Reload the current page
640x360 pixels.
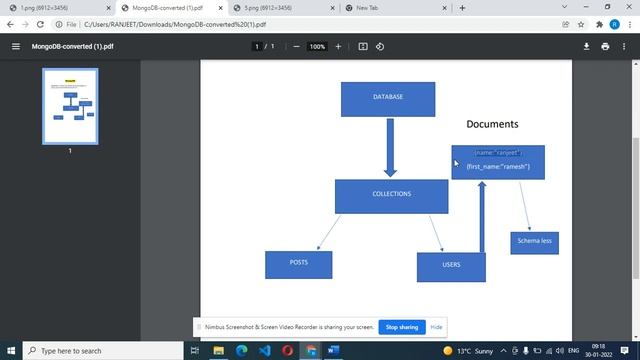pyautogui.click(x=40, y=24)
